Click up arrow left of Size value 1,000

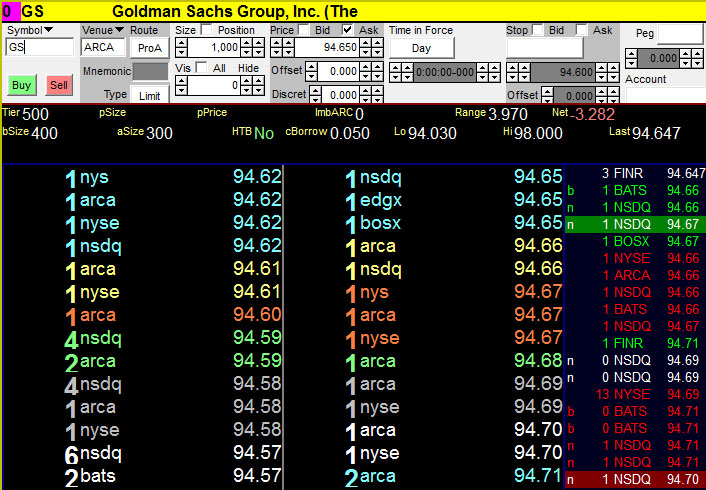[x=181, y=43]
